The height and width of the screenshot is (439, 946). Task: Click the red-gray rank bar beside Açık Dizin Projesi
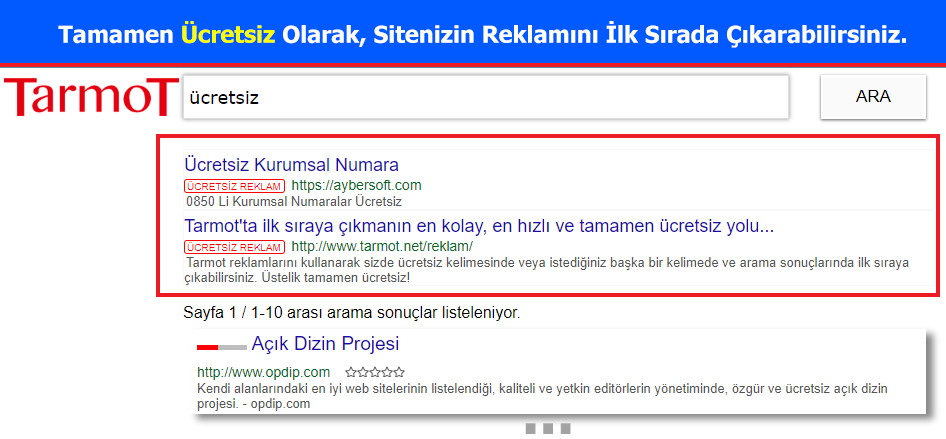coord(221,347)
